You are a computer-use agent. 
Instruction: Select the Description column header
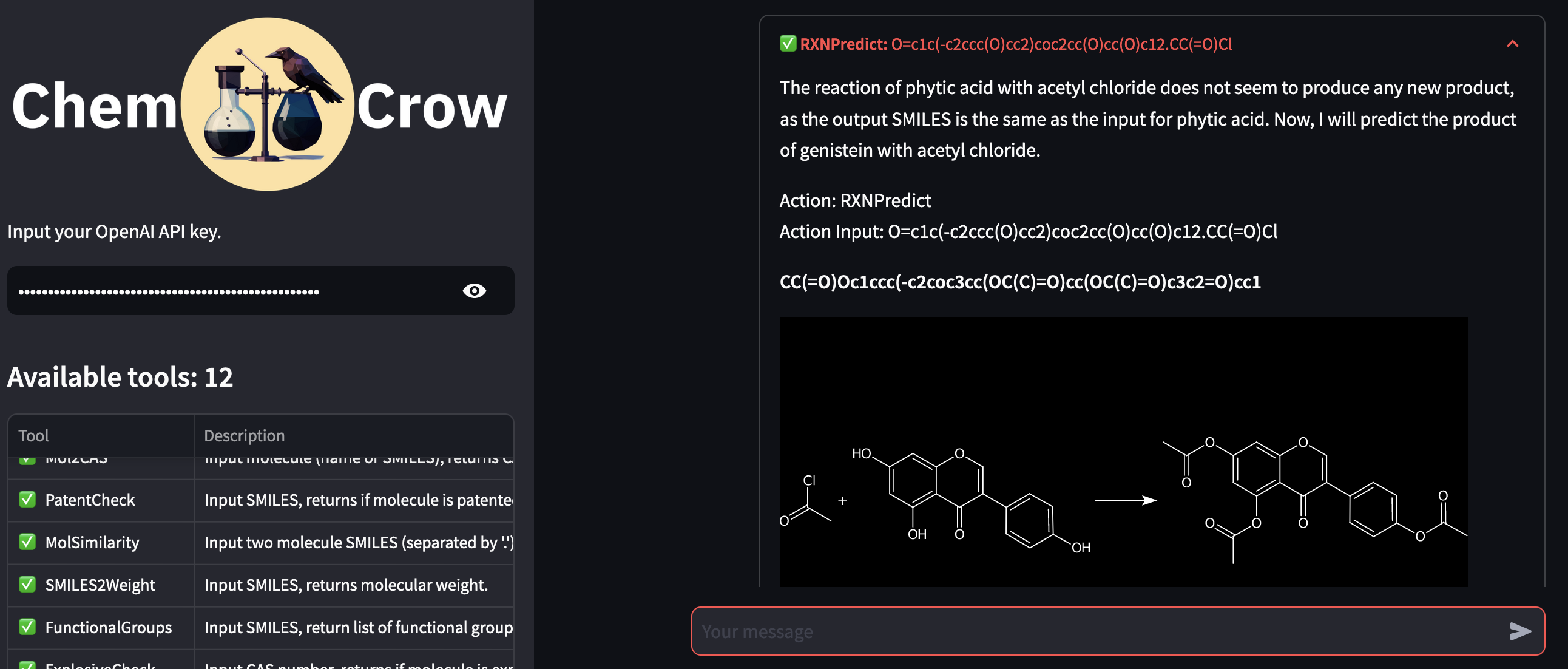(245, 435)
